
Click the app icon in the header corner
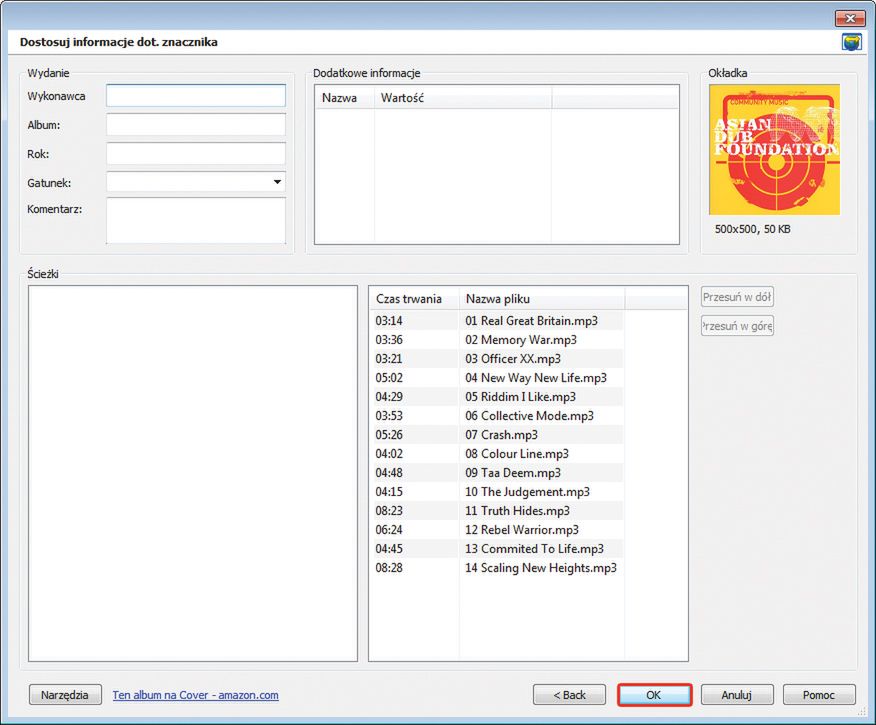[851, 42]
